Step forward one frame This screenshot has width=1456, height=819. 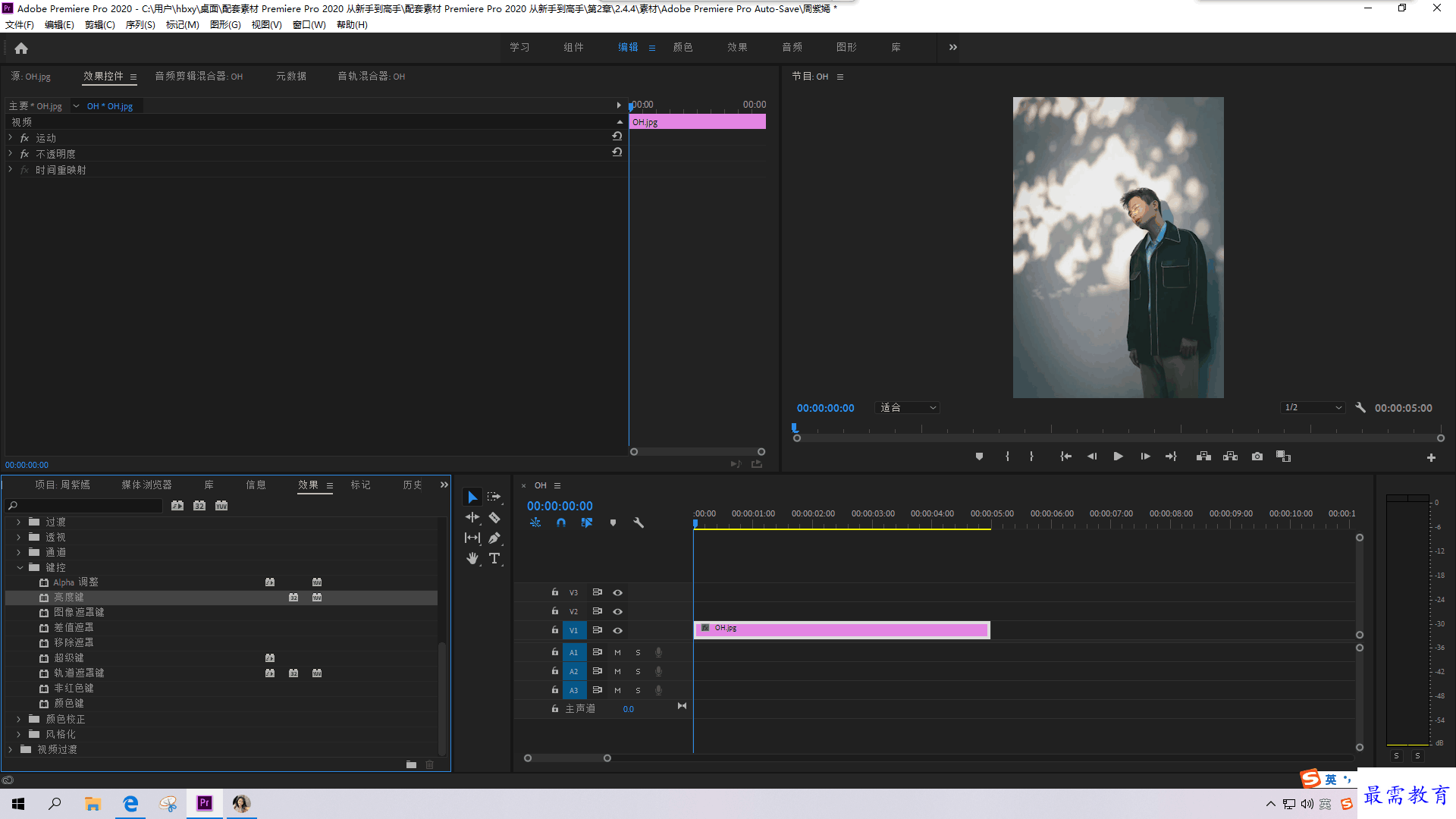point(1145,457)
